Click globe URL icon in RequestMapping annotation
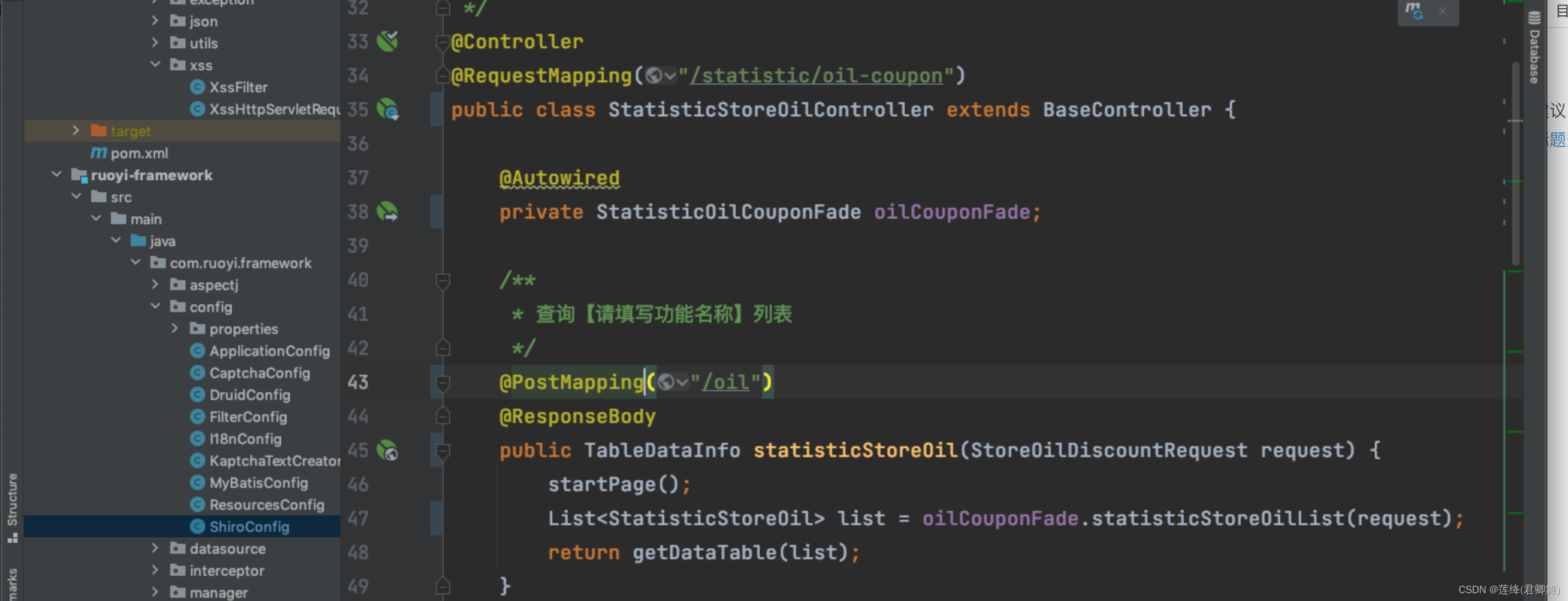Viewport: 1568px width, 601px height. coord(654,75)
